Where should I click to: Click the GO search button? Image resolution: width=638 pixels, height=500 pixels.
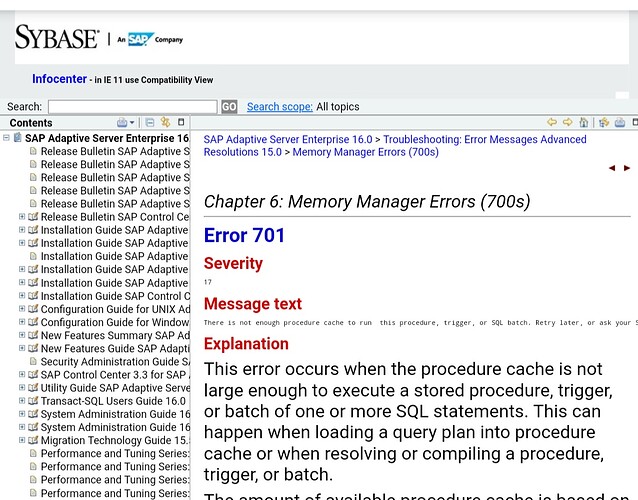[229, 107]
